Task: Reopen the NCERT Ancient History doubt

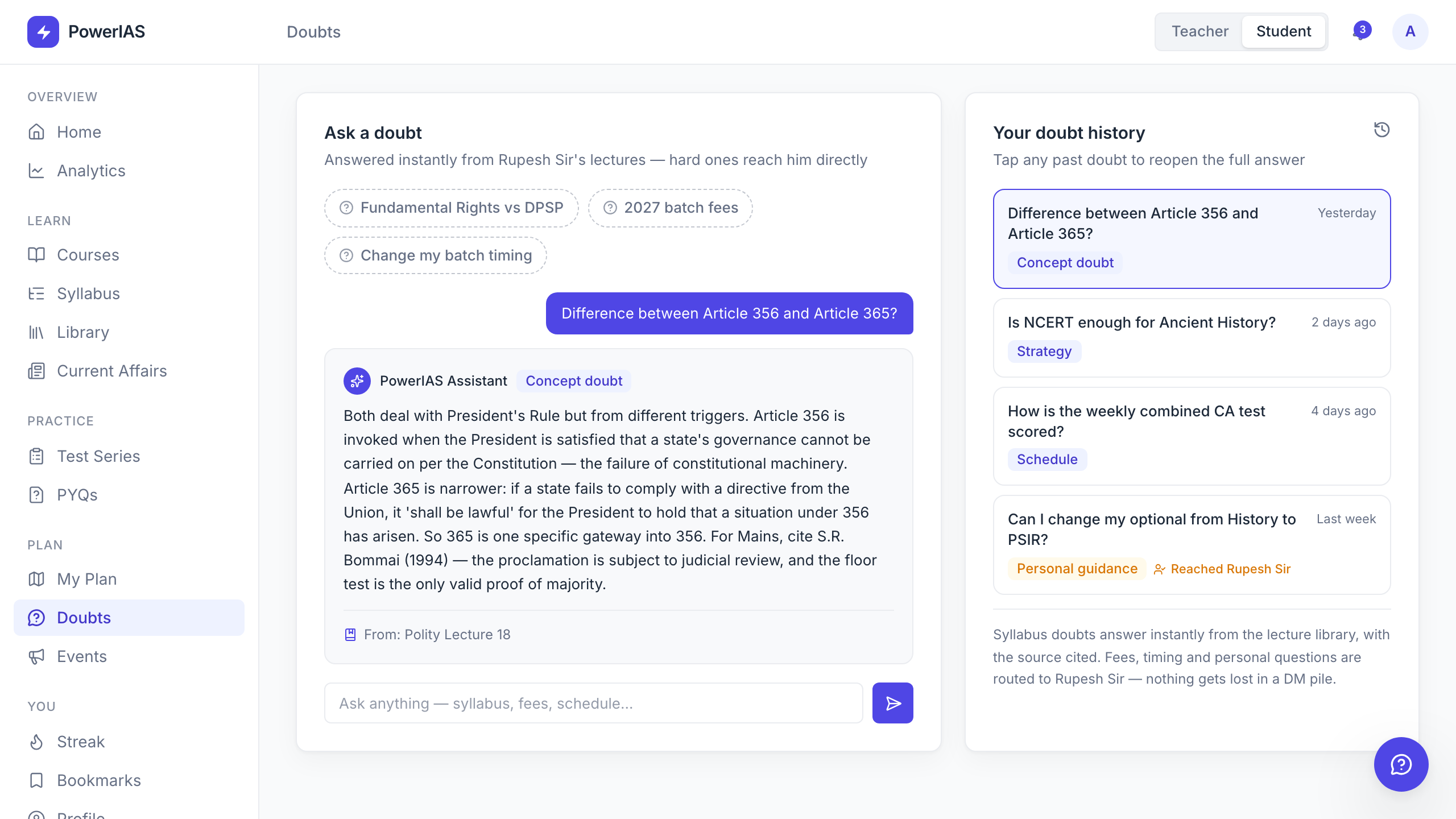Action: [1192, 338]
